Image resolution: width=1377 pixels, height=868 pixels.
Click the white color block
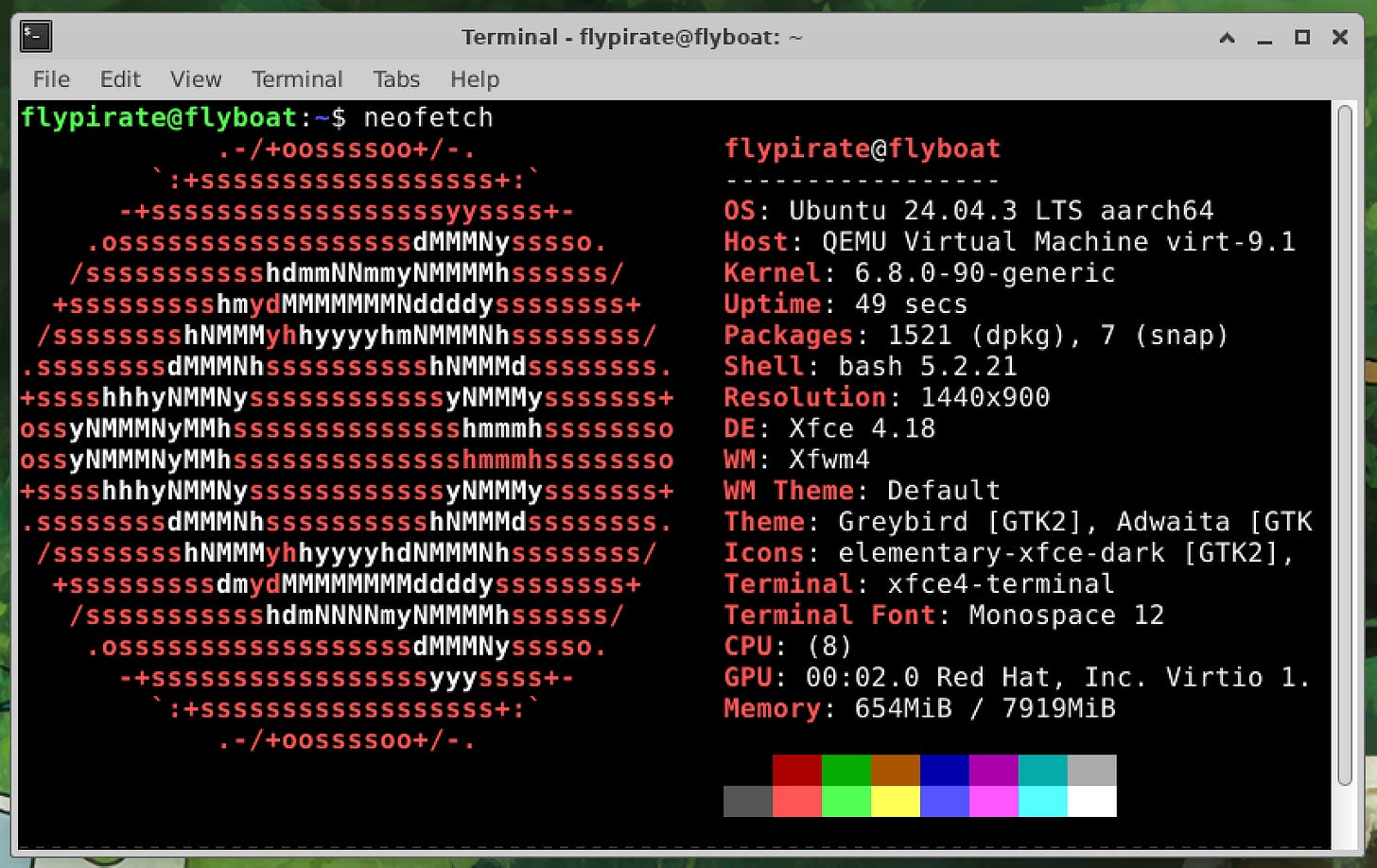click(x=1092, y=801)
